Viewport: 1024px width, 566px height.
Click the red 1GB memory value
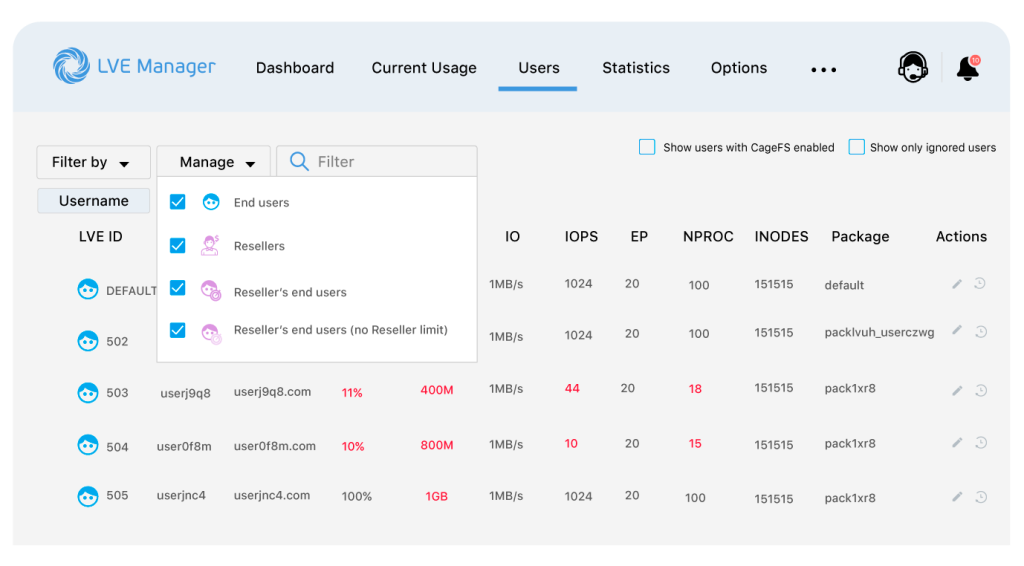point(436,496)
